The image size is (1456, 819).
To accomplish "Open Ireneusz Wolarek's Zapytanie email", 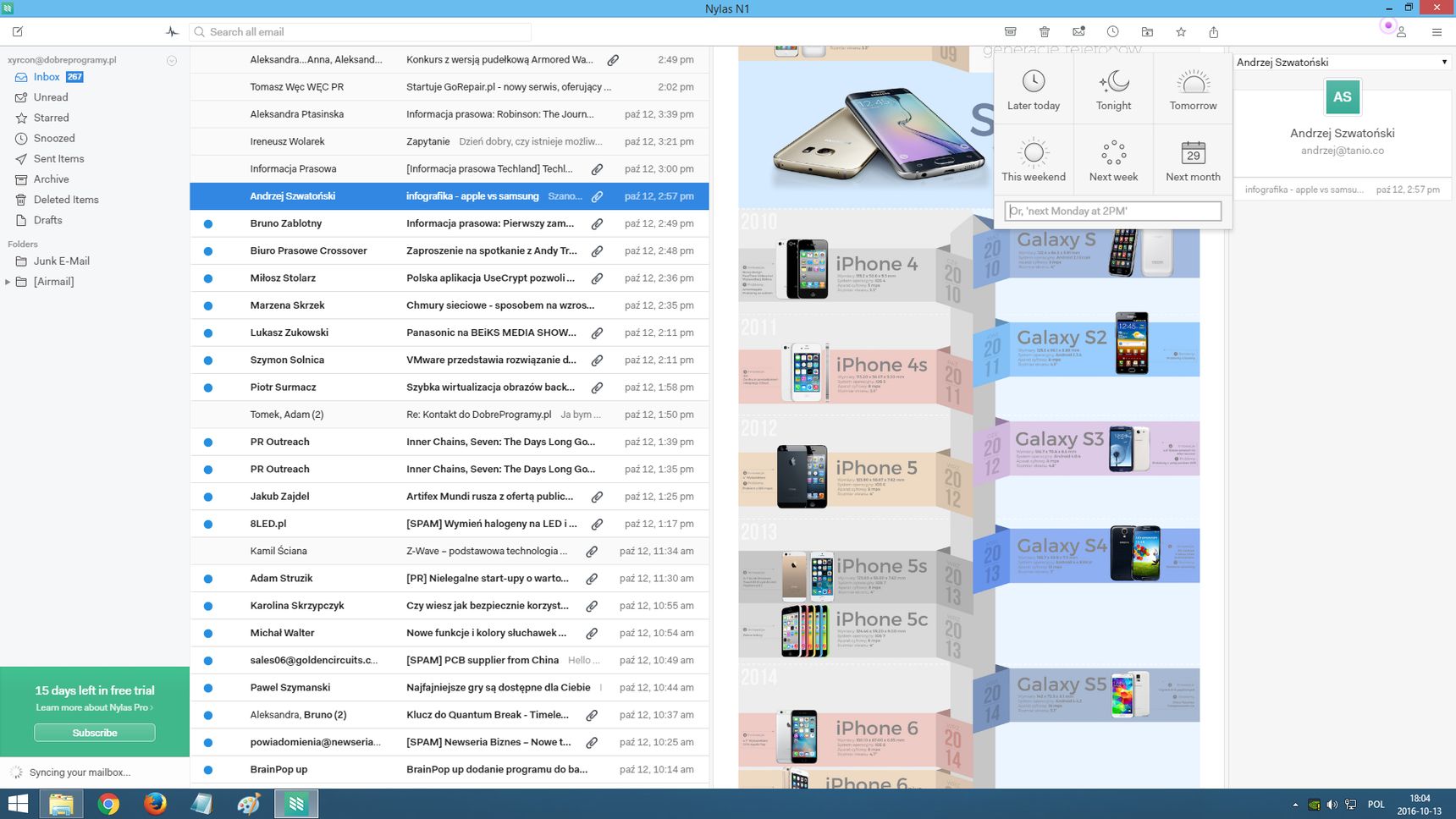I will tap(449, 141).
